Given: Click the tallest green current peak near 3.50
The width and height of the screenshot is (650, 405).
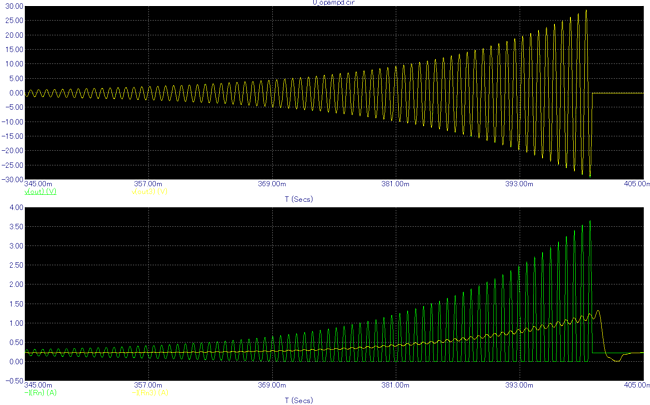Looking at the screenshot, I should tap(590, 222).
